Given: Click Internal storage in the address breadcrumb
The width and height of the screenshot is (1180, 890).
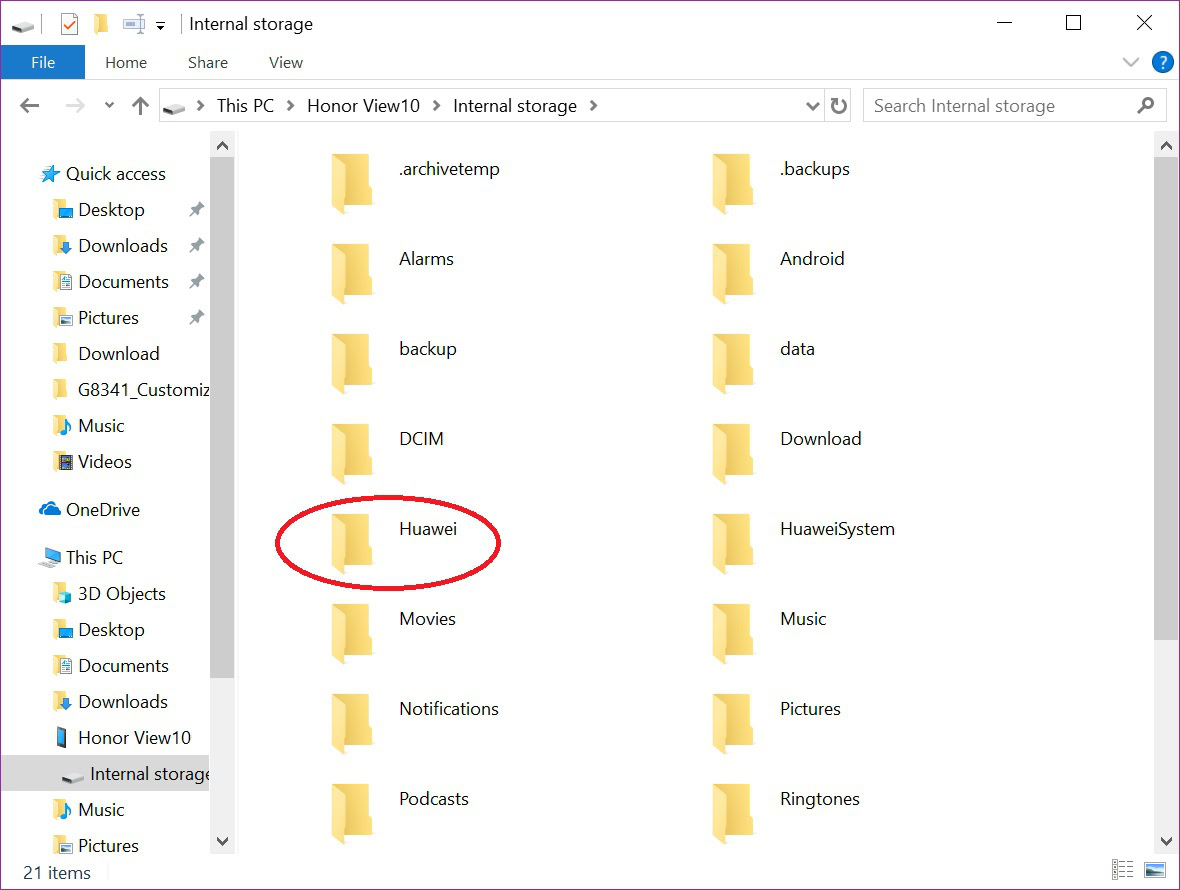Looking at the screenshot, I should [x=515, y=106].
